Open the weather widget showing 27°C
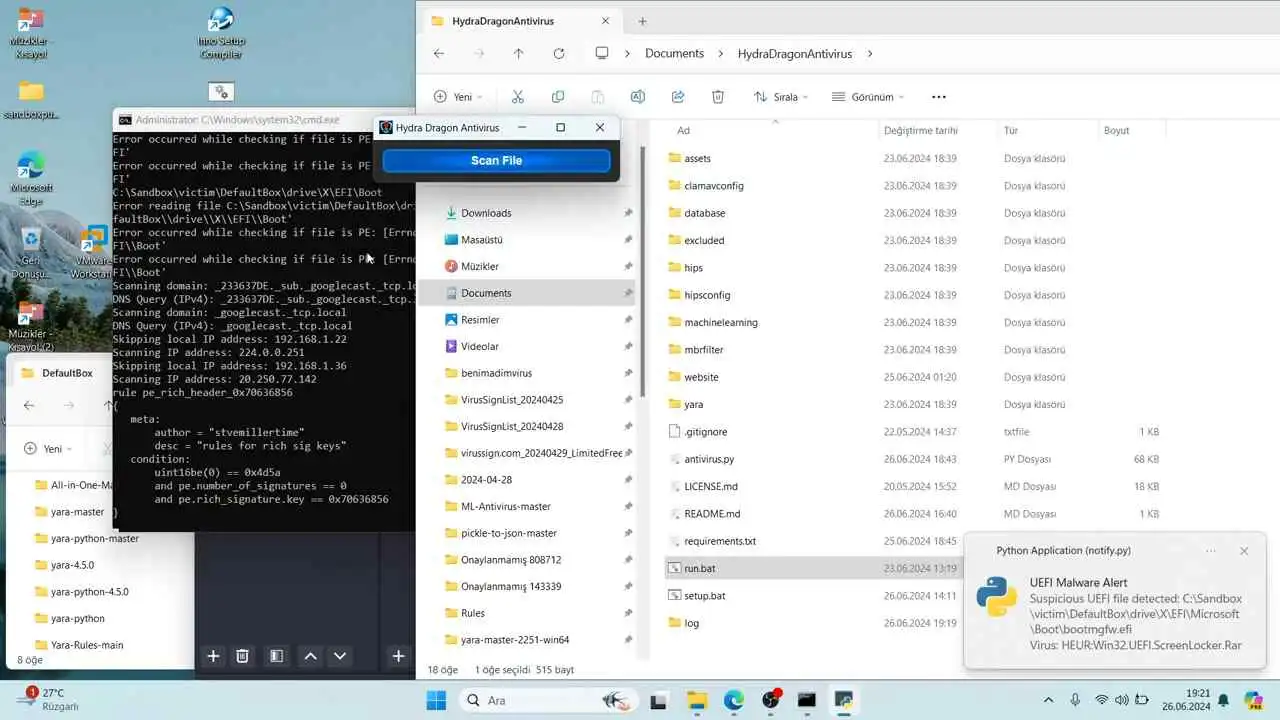1280x720 pixels. [x=50, y=699]
